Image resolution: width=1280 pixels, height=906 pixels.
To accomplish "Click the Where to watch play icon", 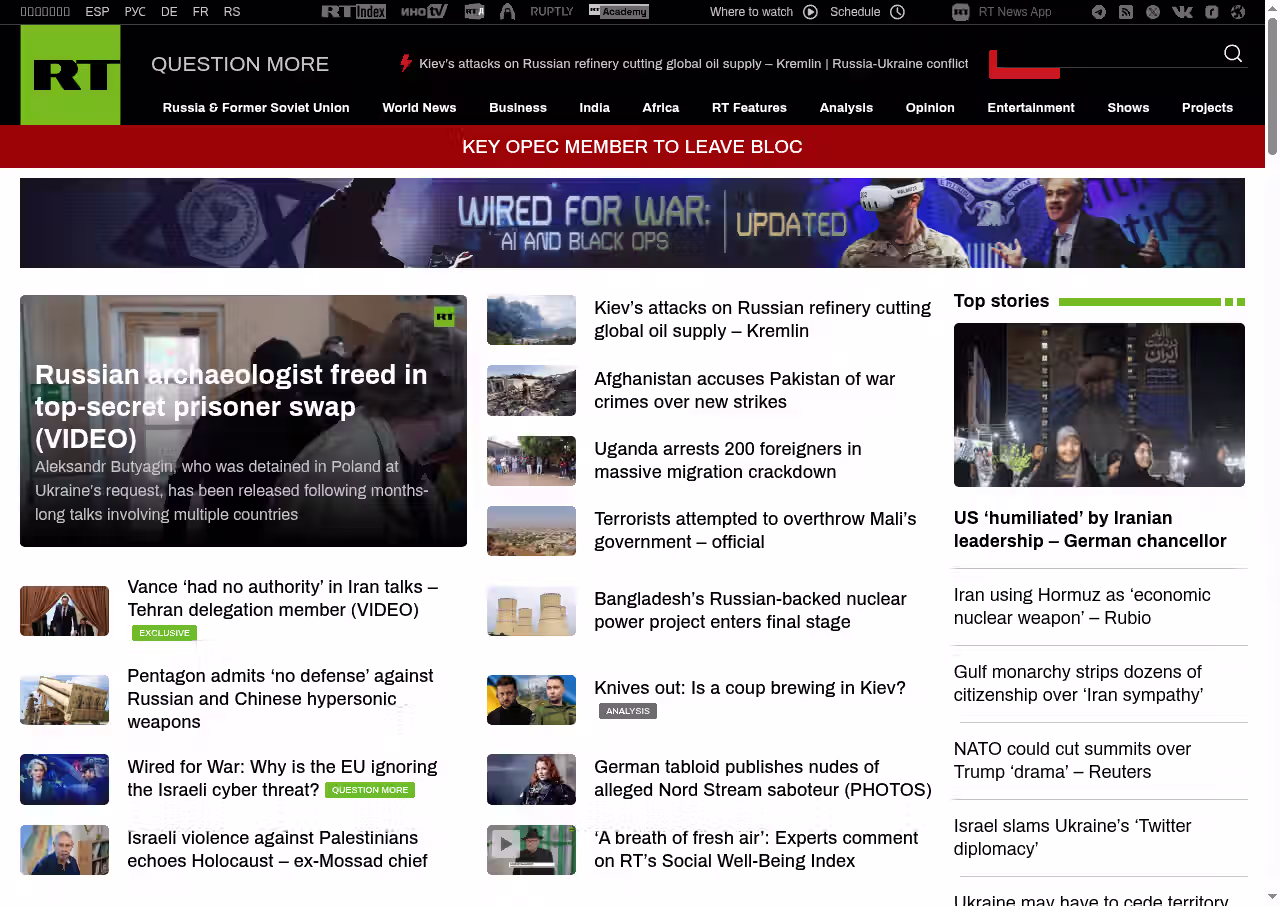I will [x=810, y=12].
